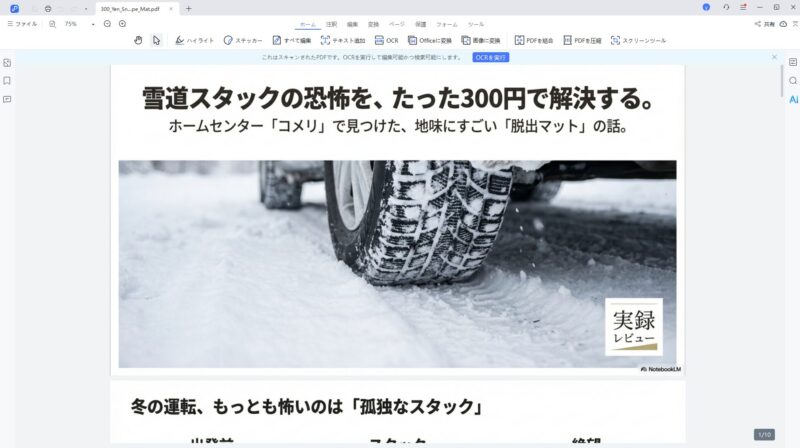This screenshot has width=800, height=448.
Task: Click the PDFを圧縮 compress tool
Action: pyautogui.click(x=582, y=40)
